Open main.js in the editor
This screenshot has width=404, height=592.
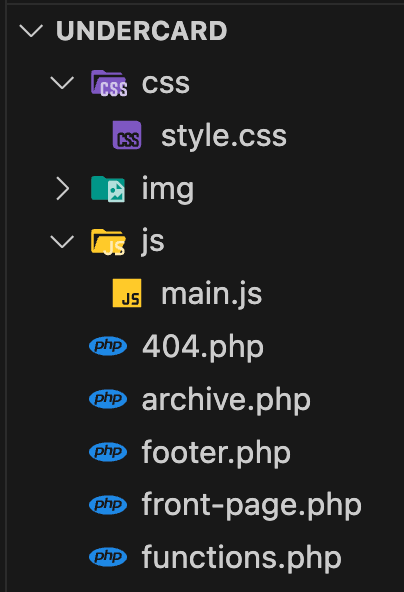click(211, 294)
